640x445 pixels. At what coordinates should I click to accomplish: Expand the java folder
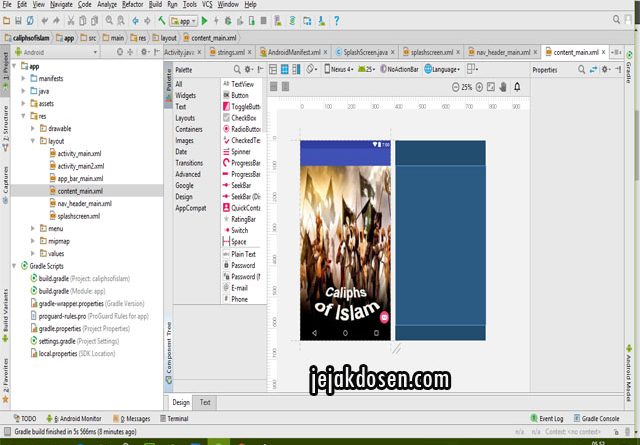click(24, 91)
